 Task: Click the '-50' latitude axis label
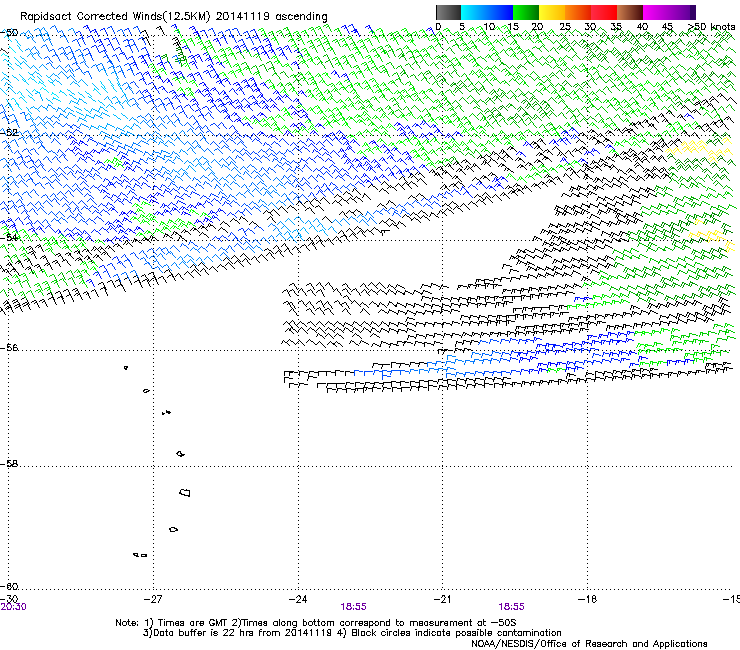click(x=9, y=33)
